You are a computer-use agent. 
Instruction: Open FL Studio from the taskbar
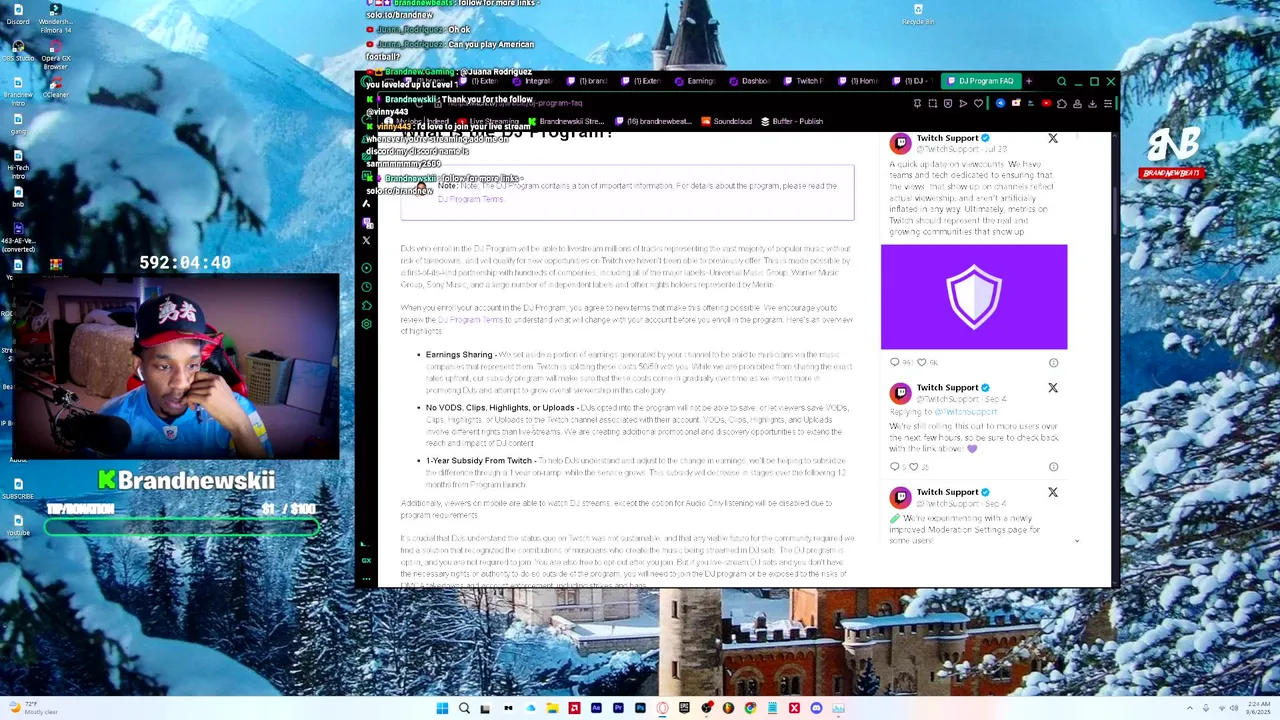pyautogui.click(x=728, y=708)
